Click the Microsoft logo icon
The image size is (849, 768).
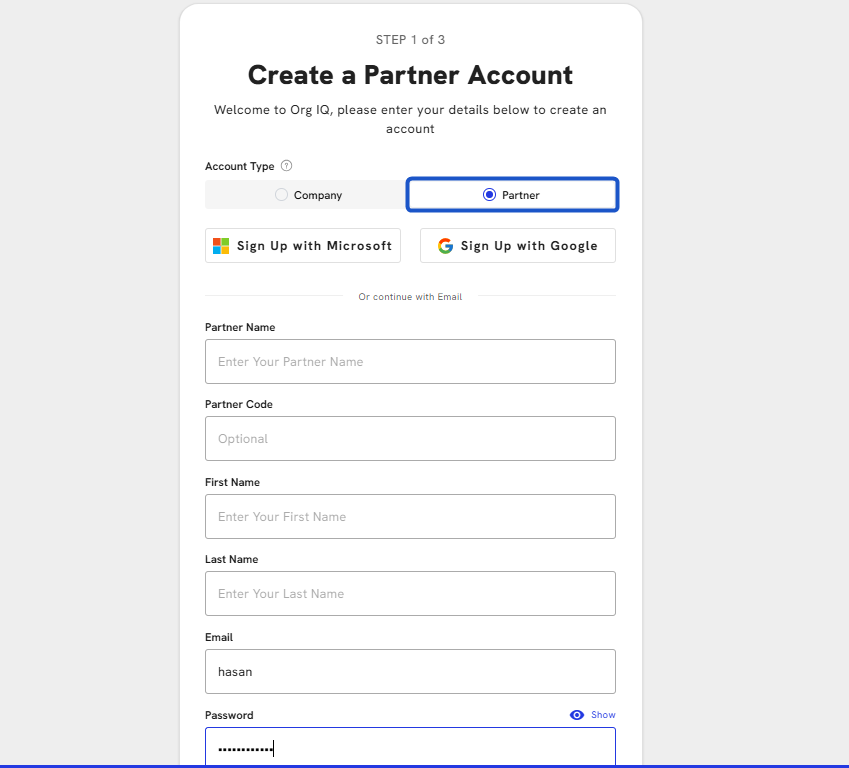click(221, 246)
